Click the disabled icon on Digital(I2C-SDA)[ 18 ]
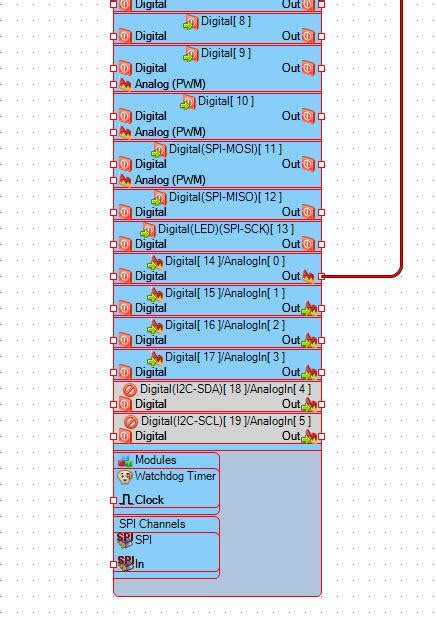Viewport: 437px width, 618px height. click(130, 390)
